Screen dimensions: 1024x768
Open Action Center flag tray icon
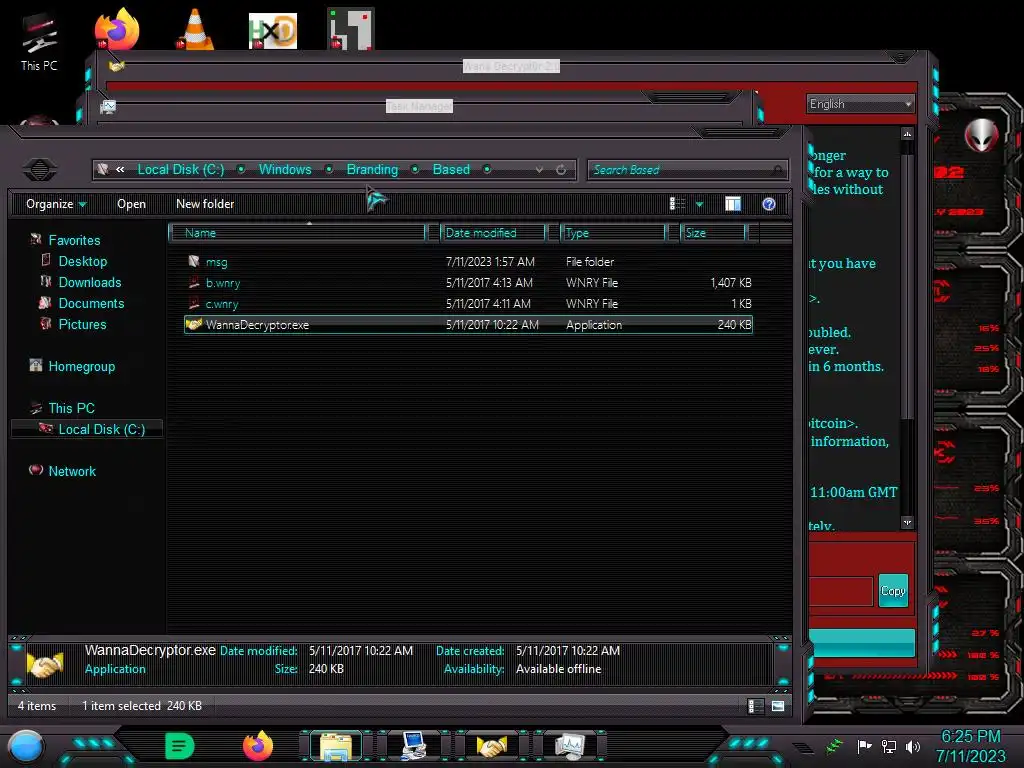point(864,746)
